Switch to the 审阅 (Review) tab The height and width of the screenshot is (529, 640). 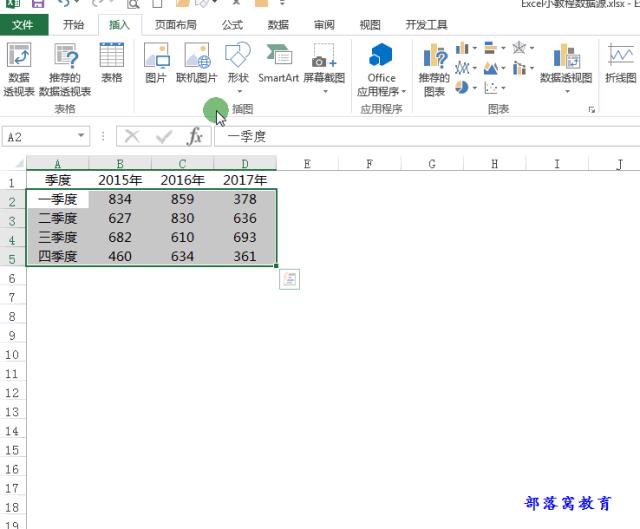pyautogui.click(x=324, y=25)
